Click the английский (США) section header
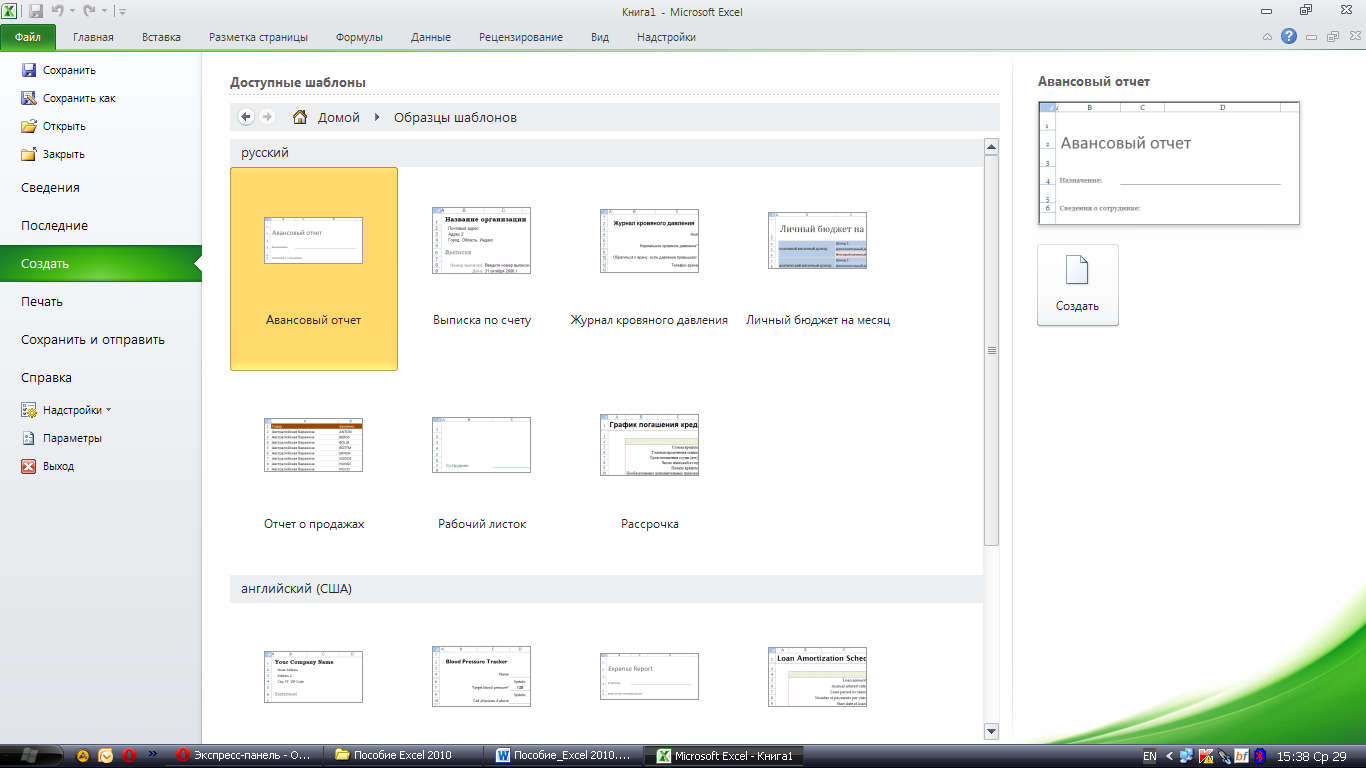Viewport: 1366px width, 768px height. (607, 589)
